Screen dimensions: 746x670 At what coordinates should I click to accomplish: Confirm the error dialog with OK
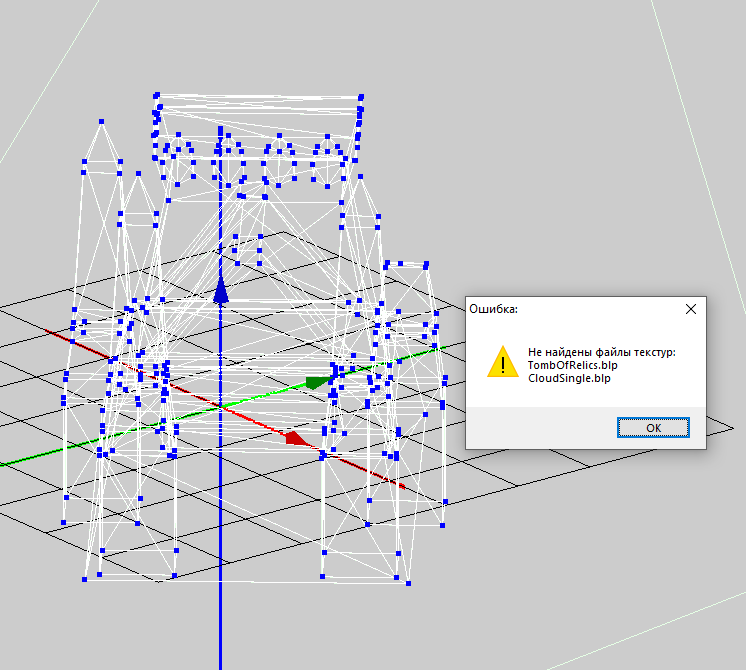(653, 427)
